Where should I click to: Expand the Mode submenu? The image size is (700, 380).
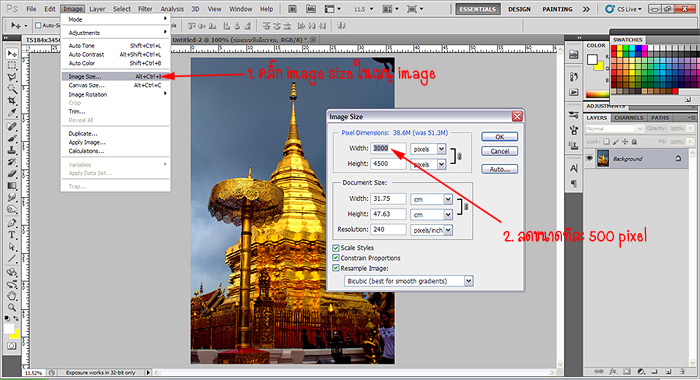pos(116,20)
